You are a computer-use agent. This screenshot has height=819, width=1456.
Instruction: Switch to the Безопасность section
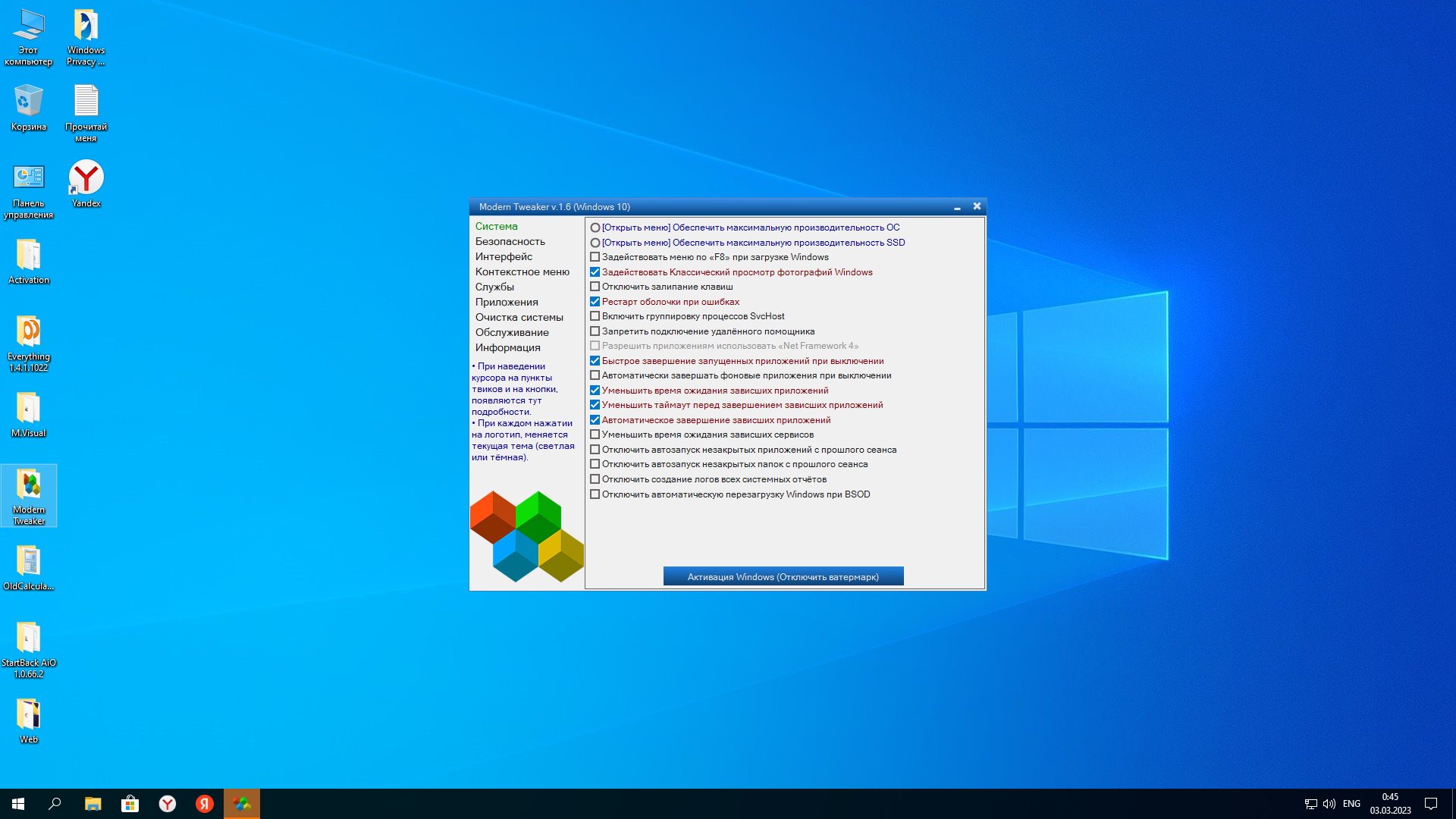pyautogui.click(x=510, y=241)
